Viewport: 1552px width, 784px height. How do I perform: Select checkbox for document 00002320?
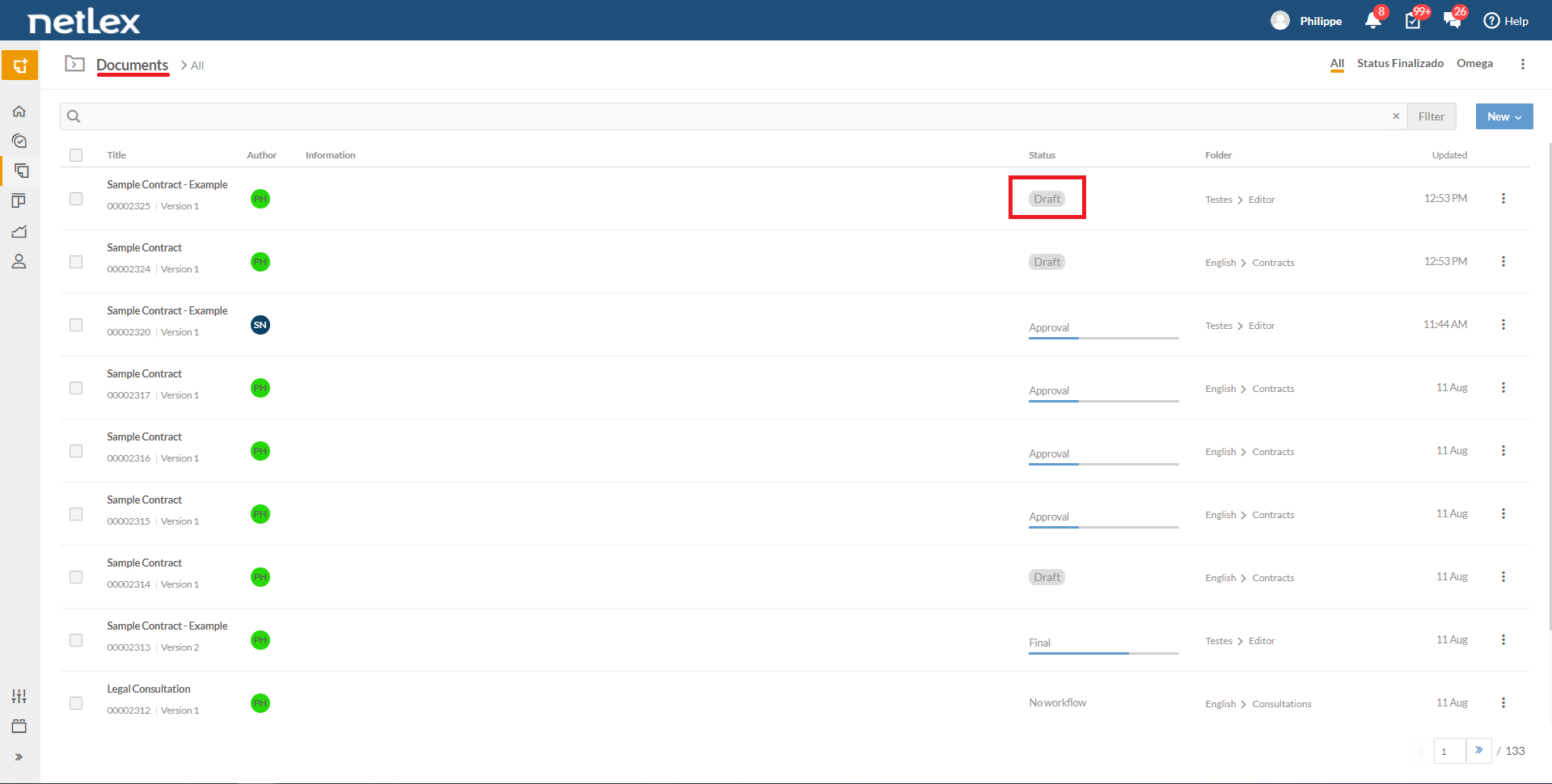(76, 325)
